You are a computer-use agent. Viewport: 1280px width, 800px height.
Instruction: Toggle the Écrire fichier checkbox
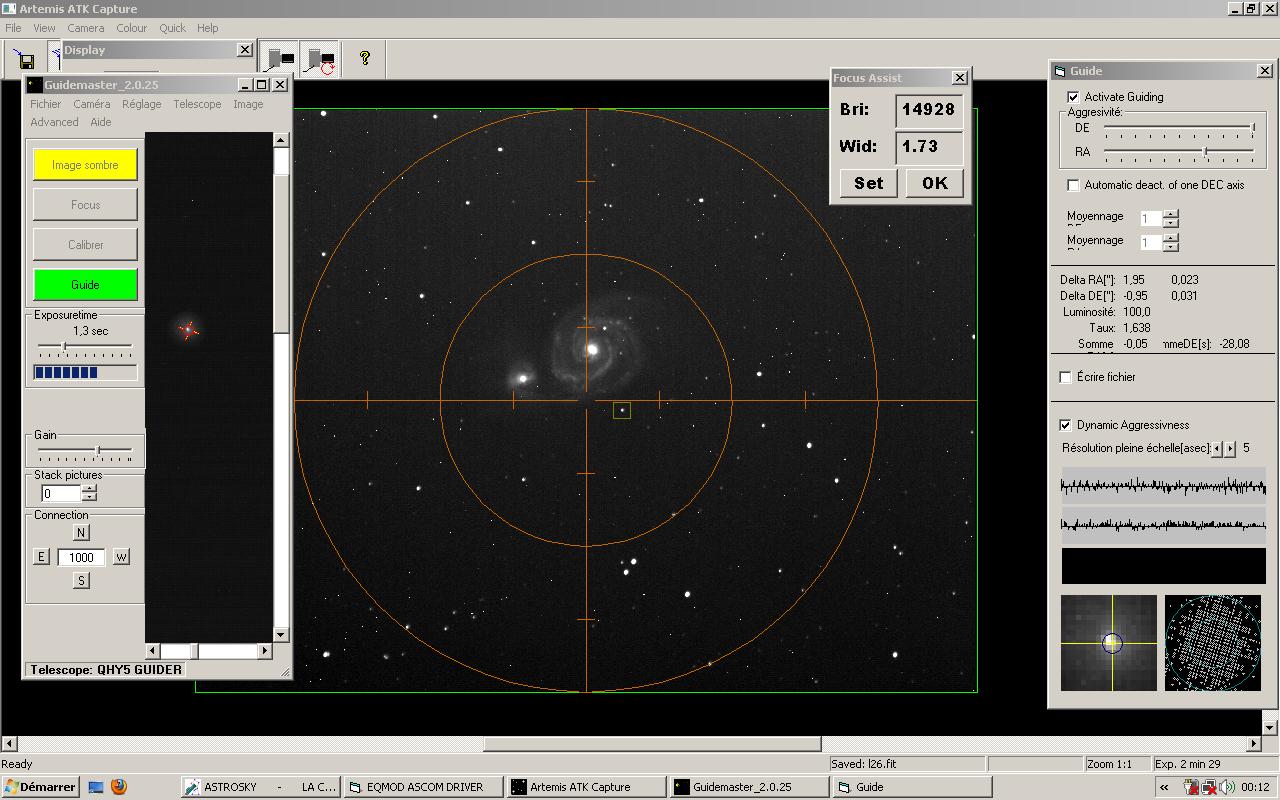pos(1065,377)
